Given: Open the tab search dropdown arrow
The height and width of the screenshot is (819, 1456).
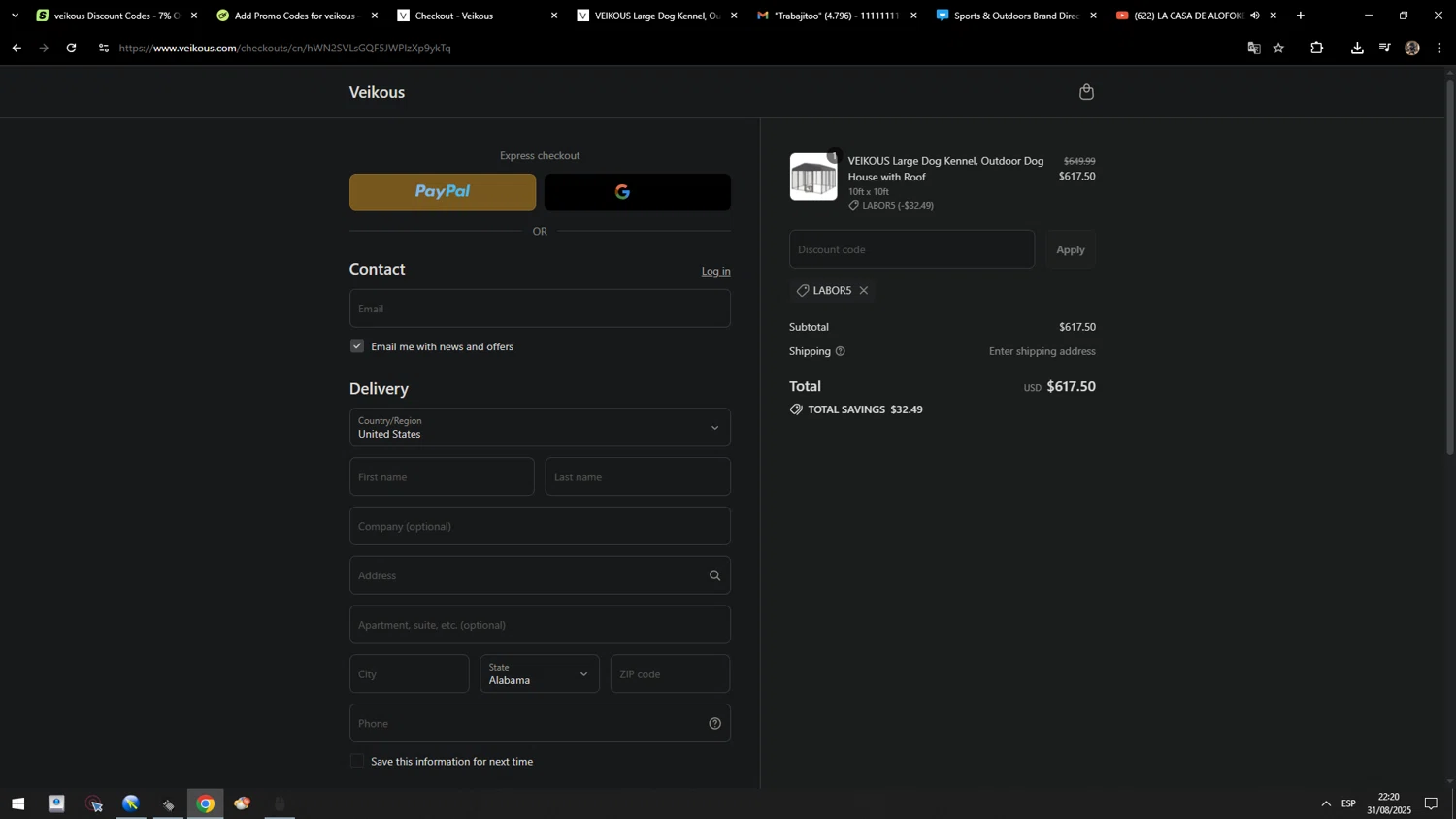Looking at the screenshot, I should (15, 16).
